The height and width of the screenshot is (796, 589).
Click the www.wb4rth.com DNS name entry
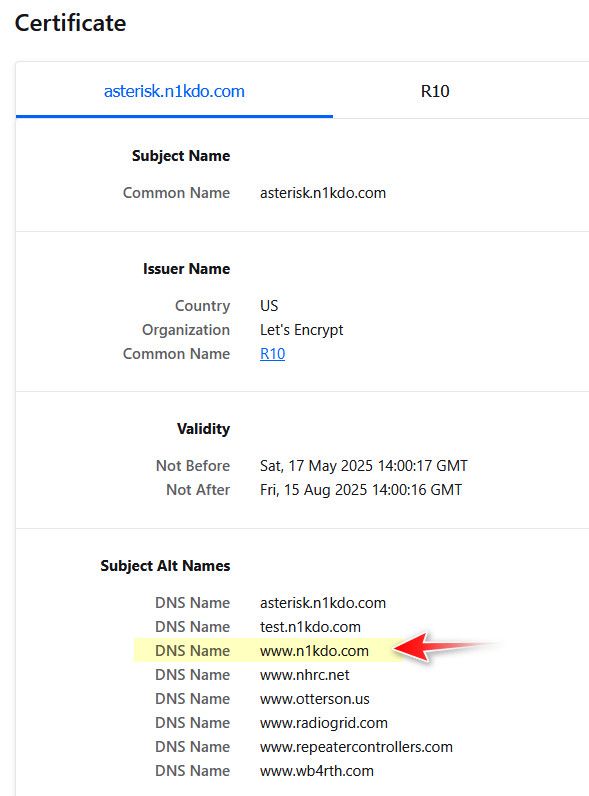click(317, 771)
